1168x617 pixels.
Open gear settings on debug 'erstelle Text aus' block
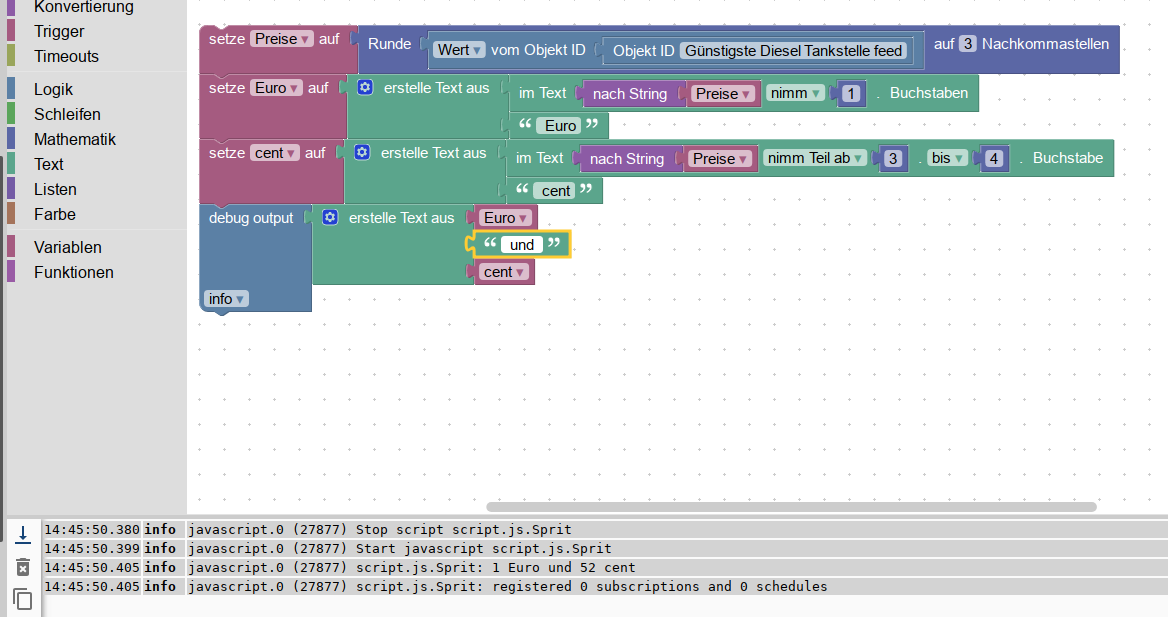click(329, 217)
